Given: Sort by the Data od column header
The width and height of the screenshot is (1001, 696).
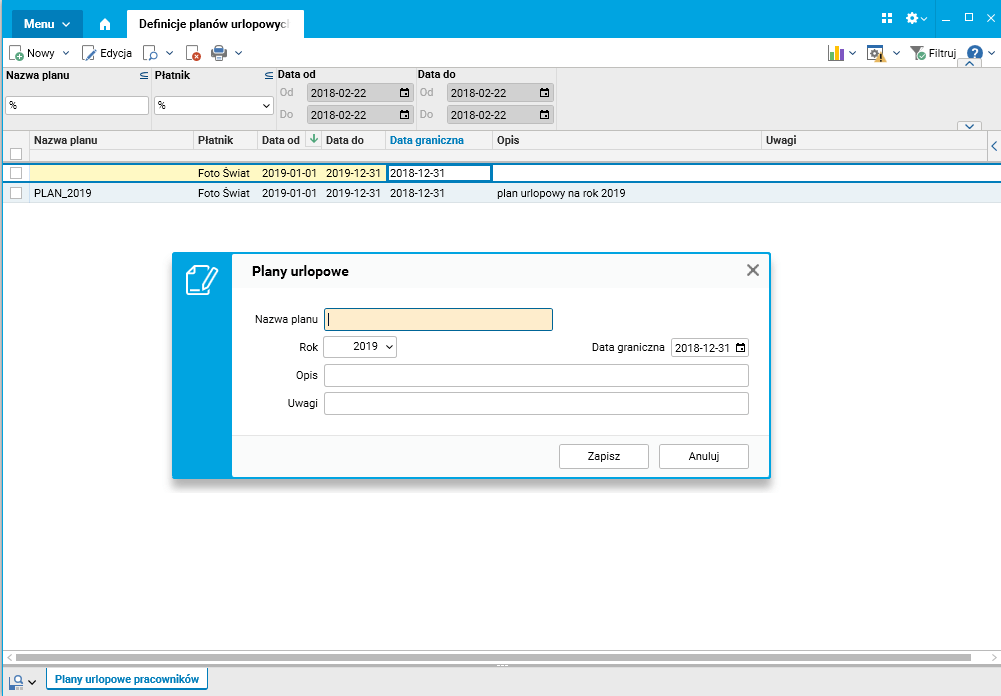Looking at the screenshot, I should tap(281, 140).
